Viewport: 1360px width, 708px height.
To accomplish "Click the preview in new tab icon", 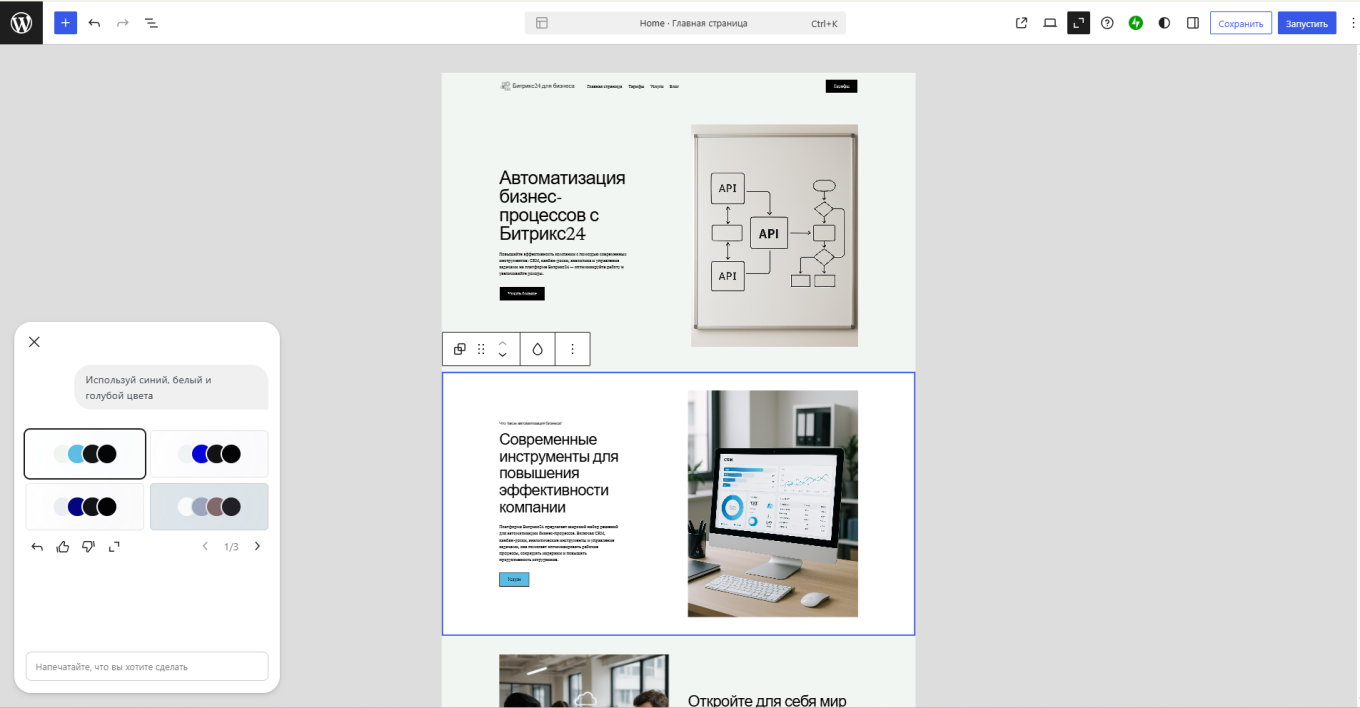I will (1021, 22).
